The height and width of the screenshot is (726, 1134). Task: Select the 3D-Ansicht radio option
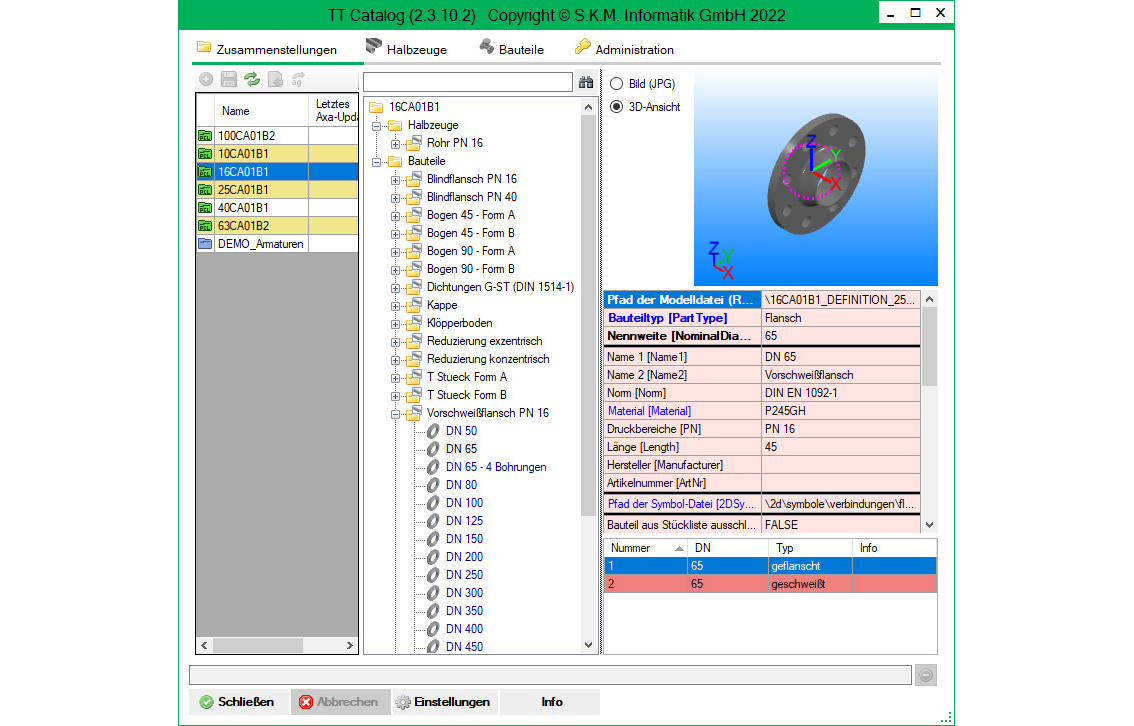(617, 107)
